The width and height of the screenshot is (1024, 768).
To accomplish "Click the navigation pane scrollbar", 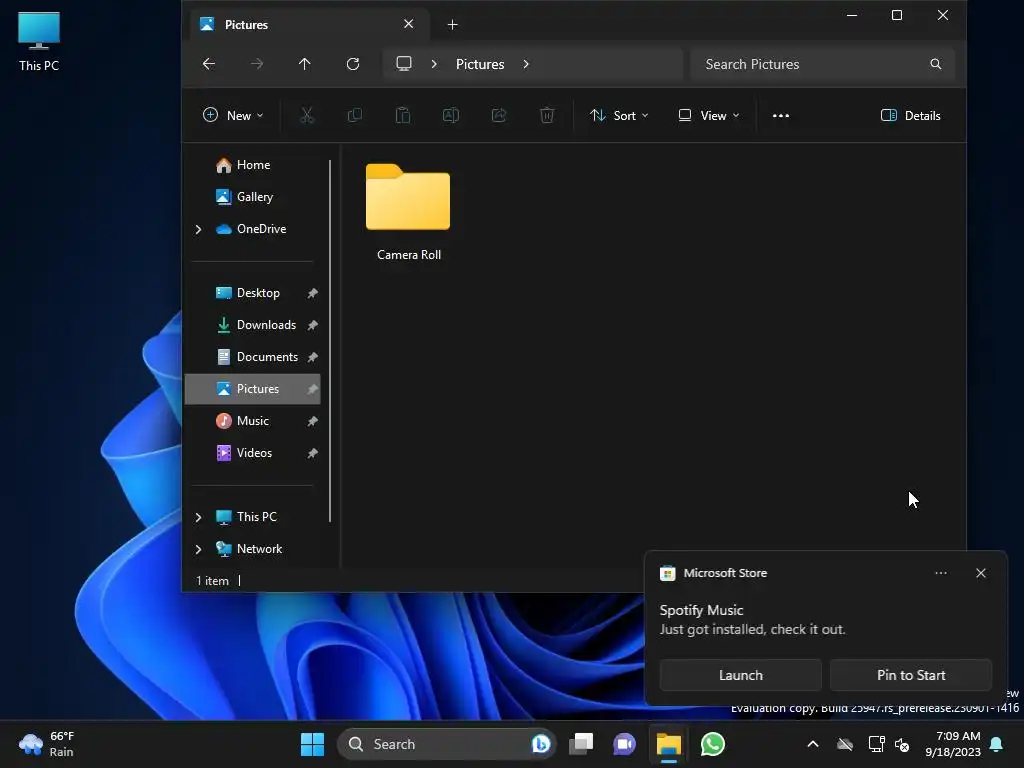I will (x=330, y=340).
